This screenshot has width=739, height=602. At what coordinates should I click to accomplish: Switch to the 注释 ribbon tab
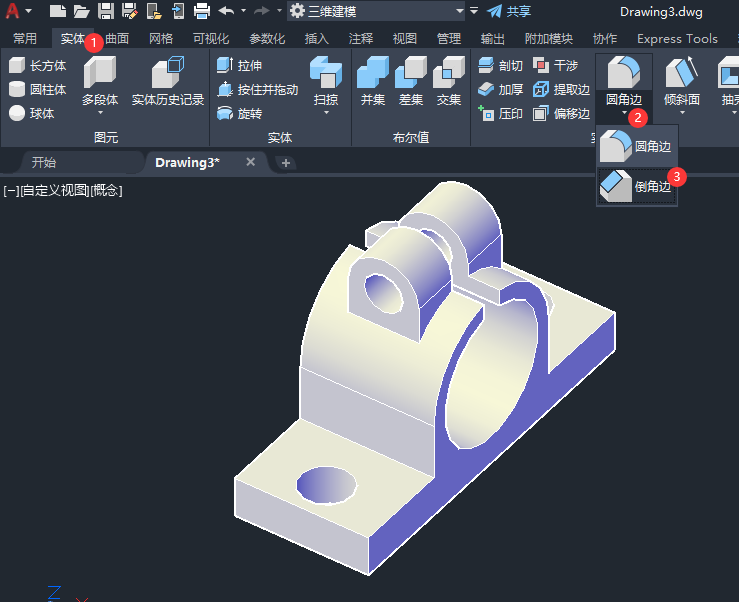point(361,39)
